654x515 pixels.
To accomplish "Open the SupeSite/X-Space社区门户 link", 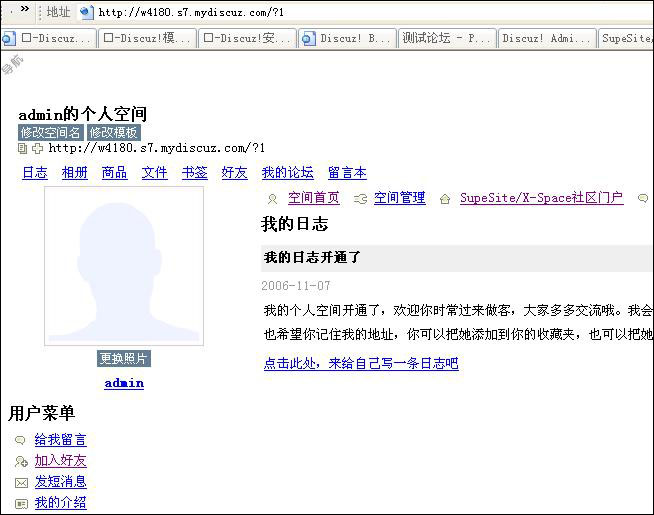I will pyautogui.click(x=542, y=198).
